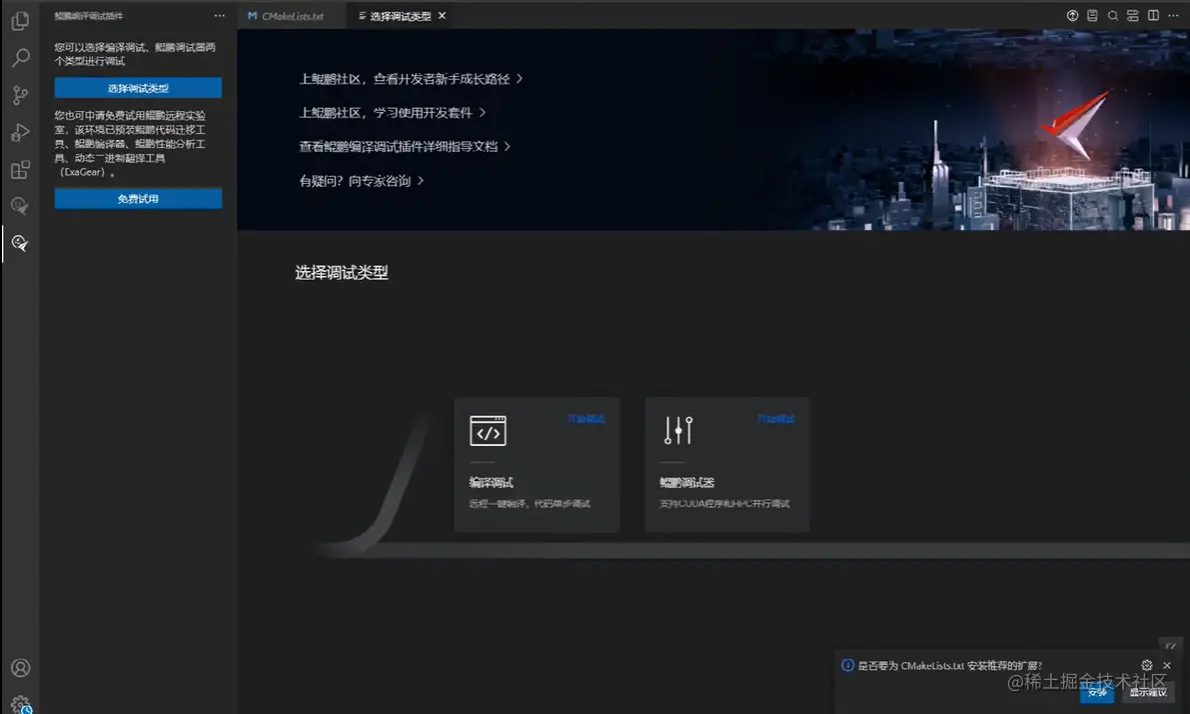The height and width of the screenshot is (714, 1190).
Task: Open the inactive Kunpeng plugin icon above the active one
Action: (20, 206)
